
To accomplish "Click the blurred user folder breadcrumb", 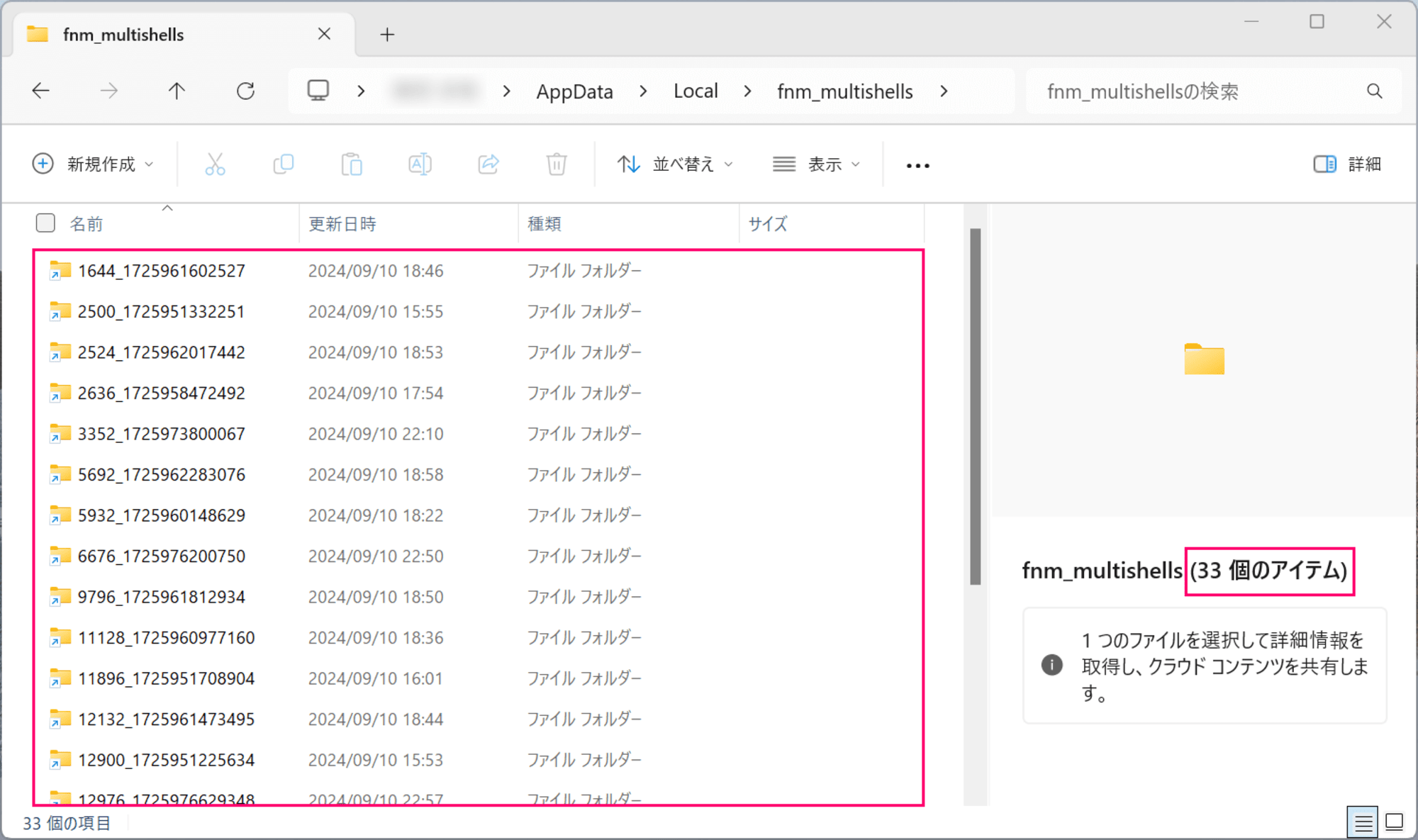I will coord(435,91).
